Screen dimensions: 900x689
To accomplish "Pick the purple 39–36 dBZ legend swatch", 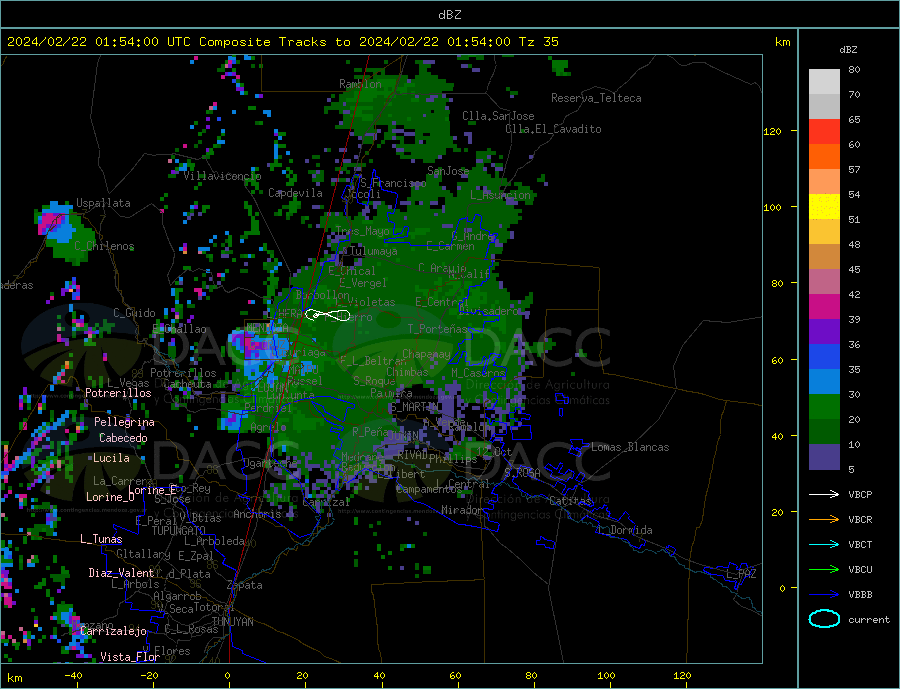I will click(x=824, y=332).
